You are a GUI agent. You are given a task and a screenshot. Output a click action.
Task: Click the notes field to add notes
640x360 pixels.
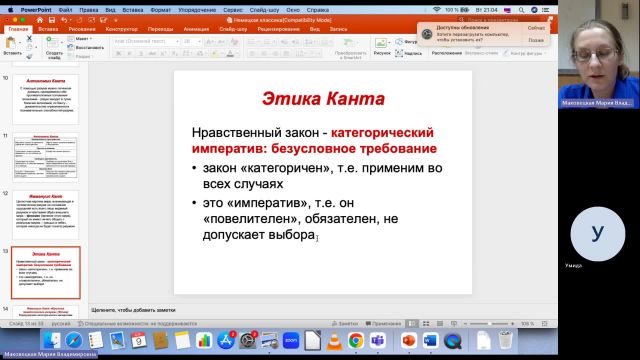[x=322, y=310]
